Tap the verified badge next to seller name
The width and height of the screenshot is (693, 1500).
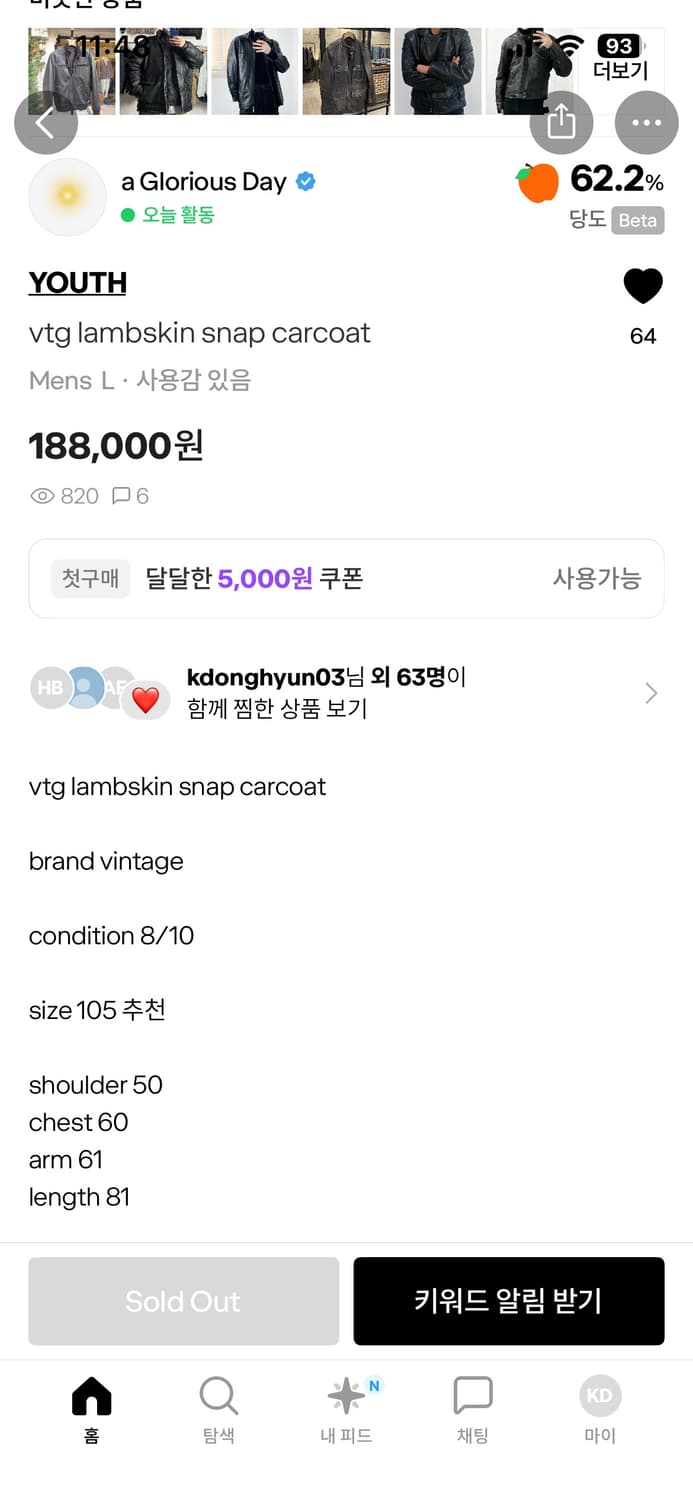coord(306,182)
